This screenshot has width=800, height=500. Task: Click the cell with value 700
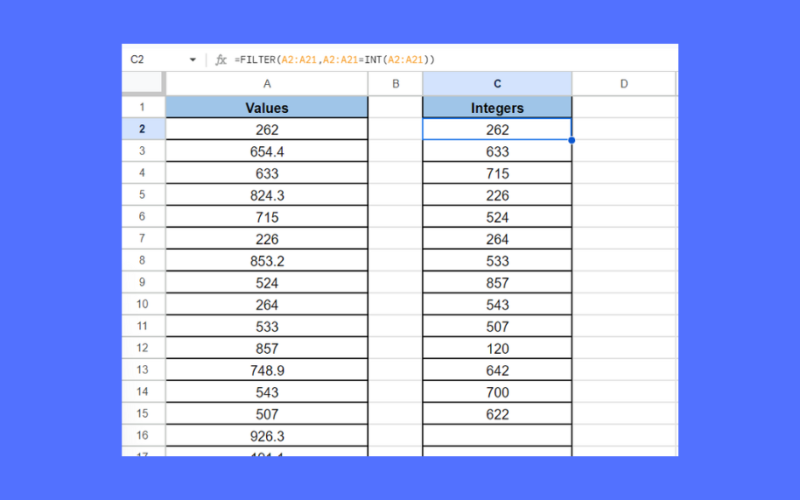pos(497,392)
